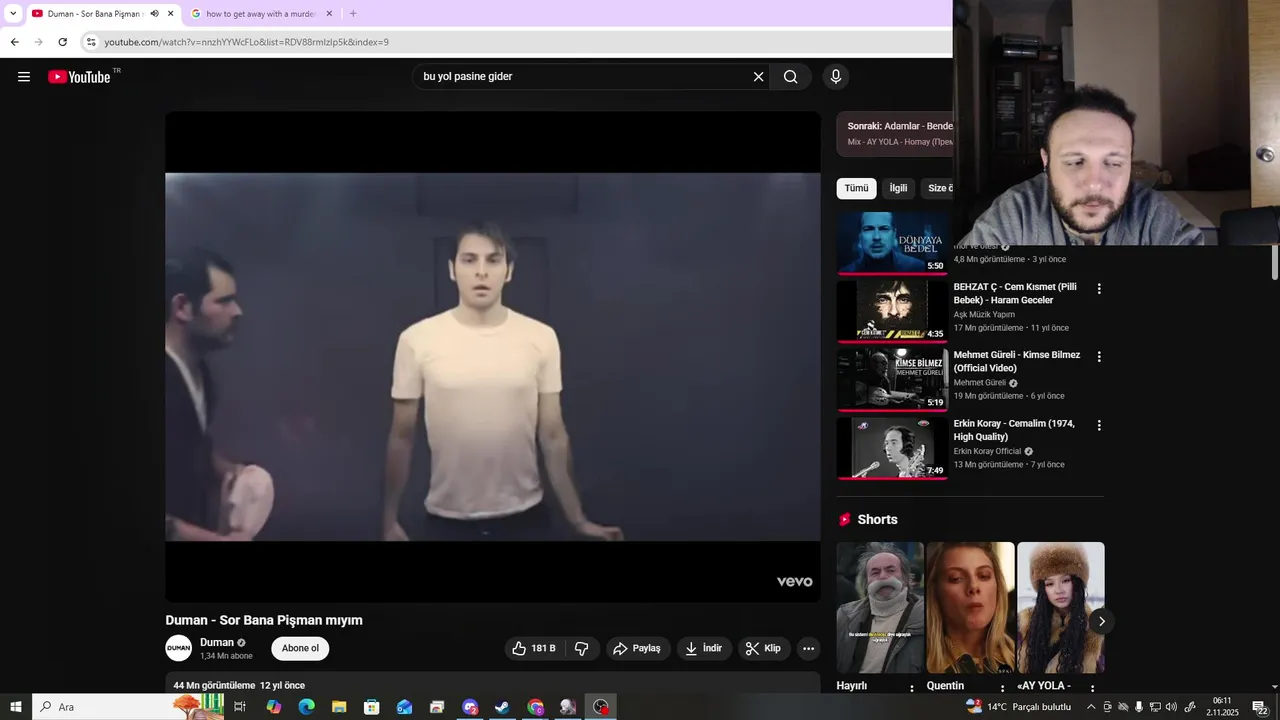The height and width of the screenshot is (720, 1280).
Task: Open the YouTube hamburger guide menu
Action: click(x=24, y=77)
